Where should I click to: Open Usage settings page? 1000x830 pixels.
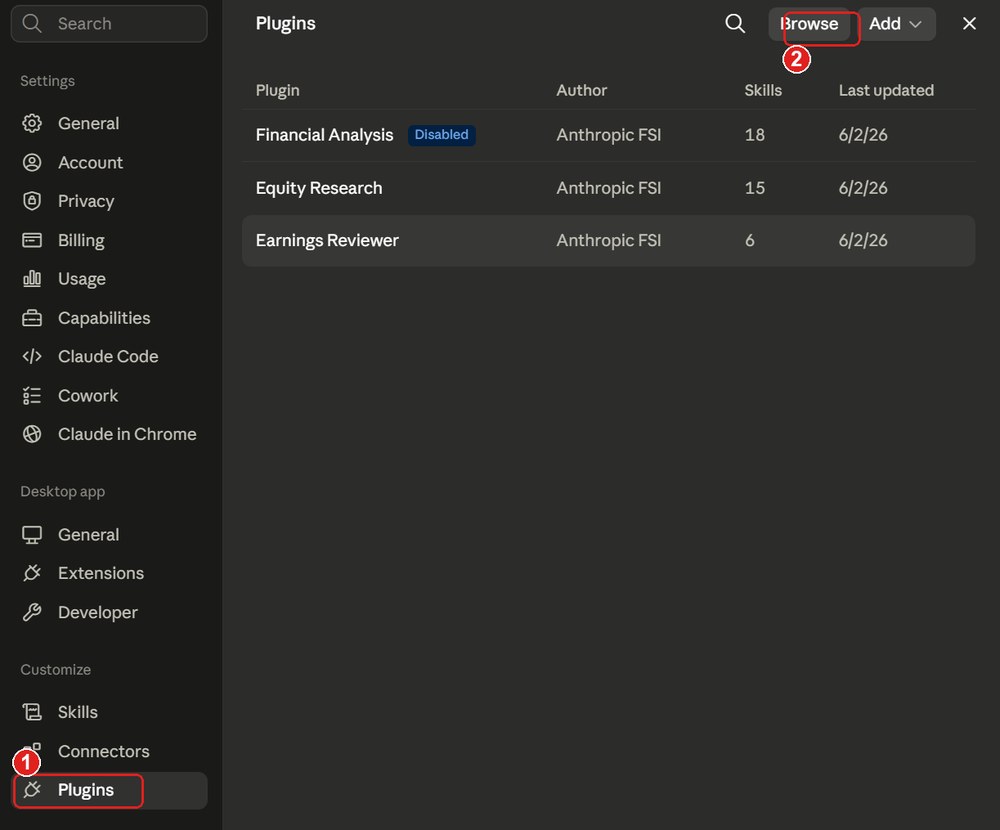tap(109, 279)
